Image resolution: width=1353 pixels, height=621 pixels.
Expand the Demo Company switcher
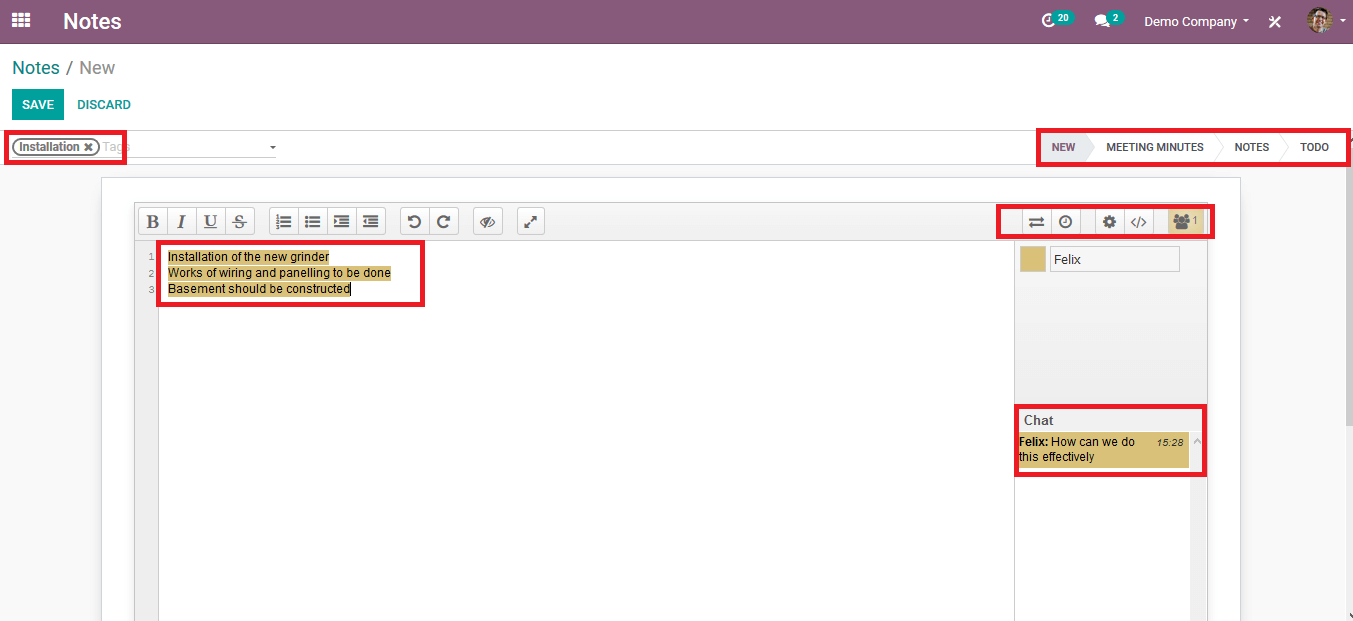(x=1196, y=21)
